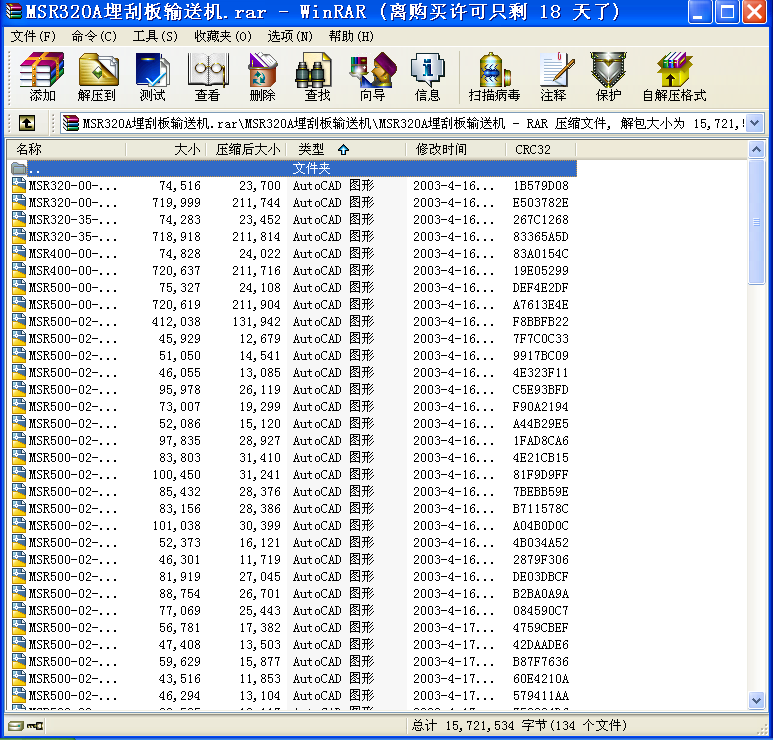The width and height of the screenshot is (773, 740).
Task: Run 扫描病毒 virus scan tool
Action: [494, 78]
